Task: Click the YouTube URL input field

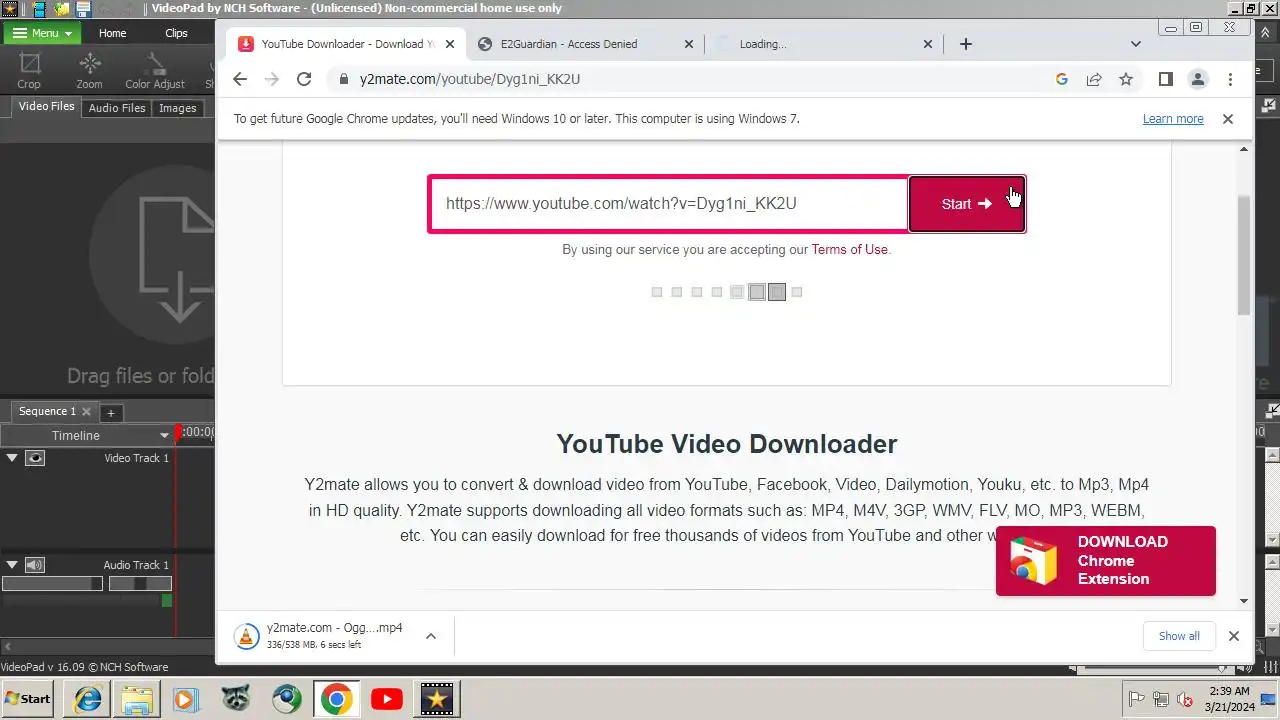Action: pyautogui.click(x=670, y=204)
